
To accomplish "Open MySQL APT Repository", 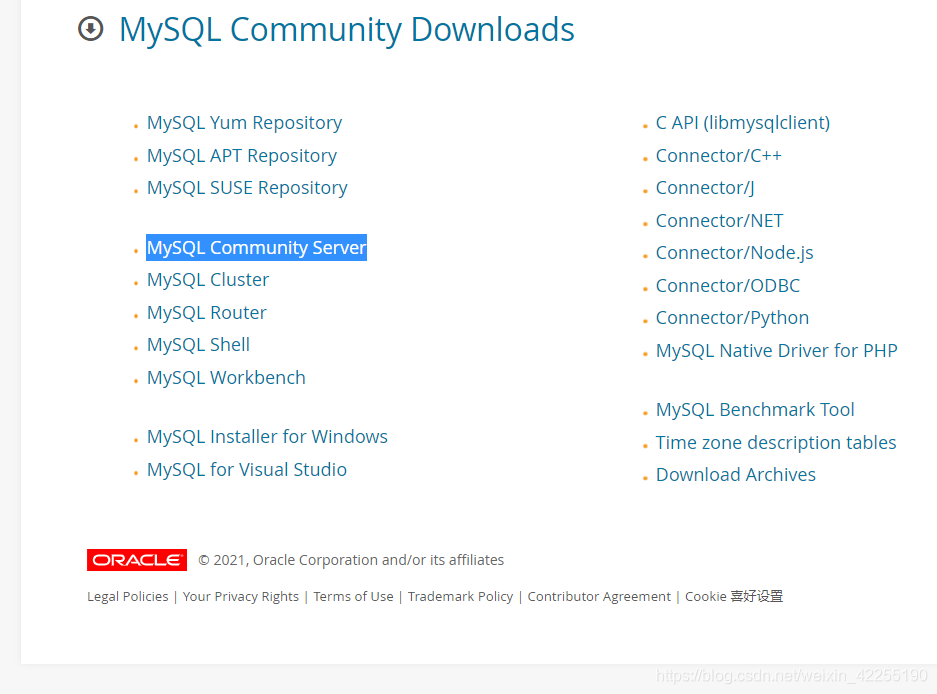I will 242,155.
